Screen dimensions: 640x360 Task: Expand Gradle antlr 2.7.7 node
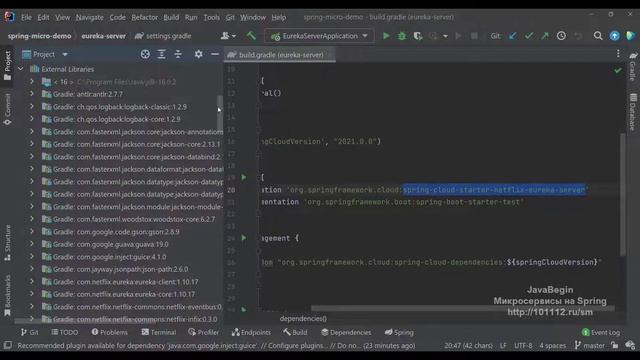pyautogui.click(x=32, y=94)
